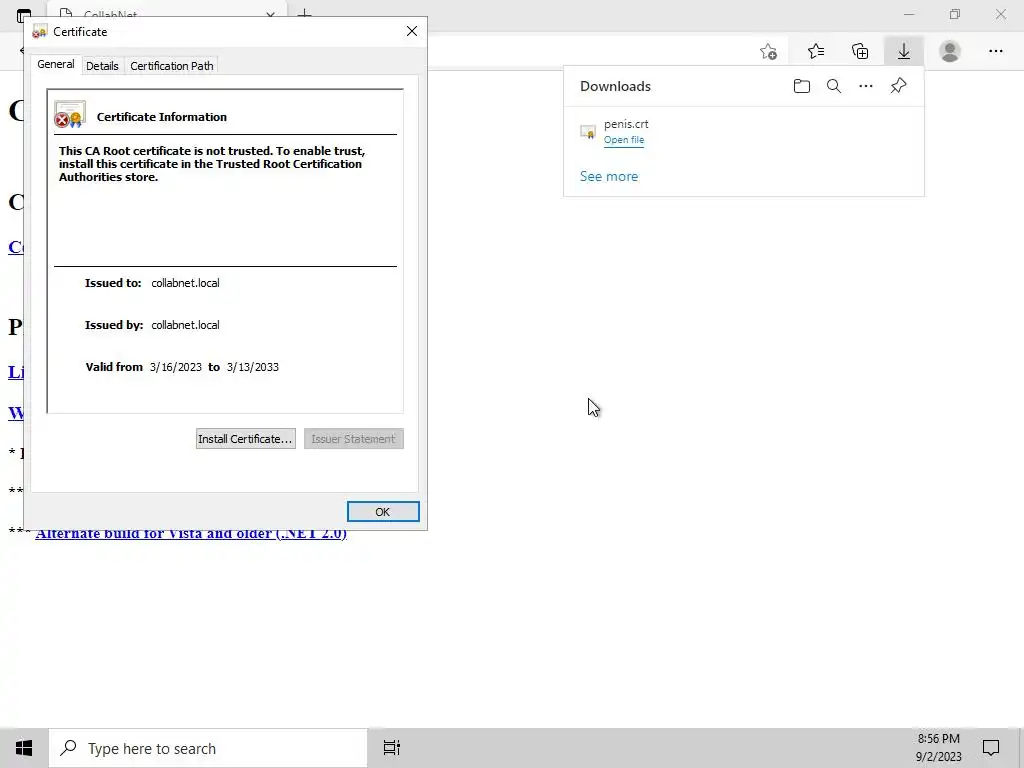Click the Downloads panel heading
Screen dimensions: 1024x768
point(615,86)
